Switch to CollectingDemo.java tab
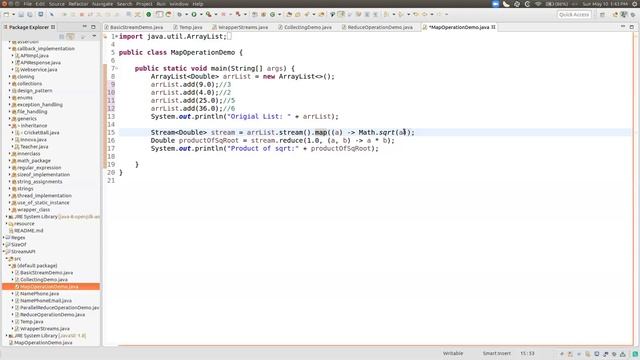640x360 pixels. click(307, 27)
